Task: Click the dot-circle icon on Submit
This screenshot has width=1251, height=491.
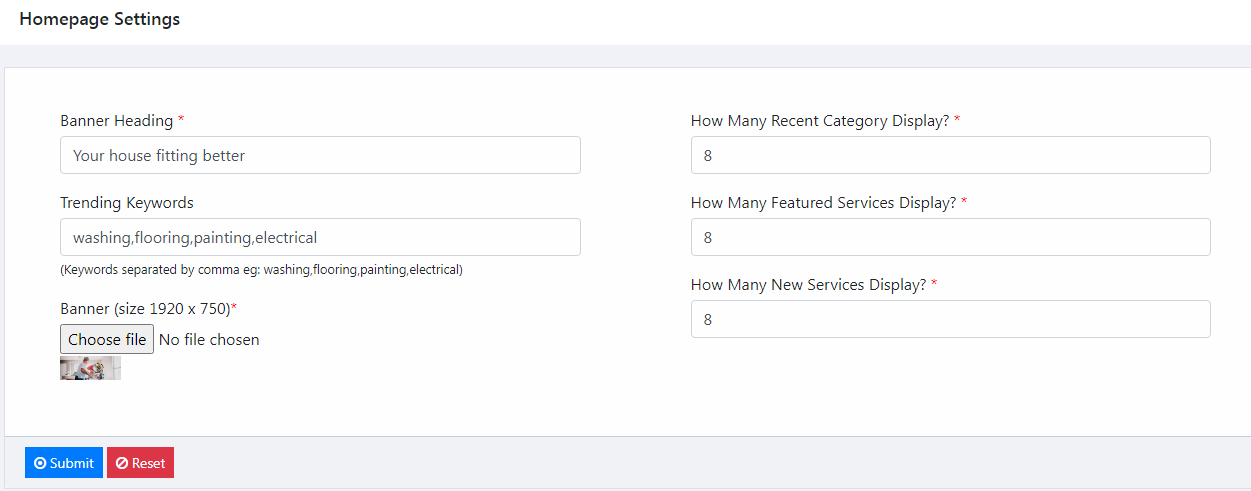Action: tap(40, 463)
